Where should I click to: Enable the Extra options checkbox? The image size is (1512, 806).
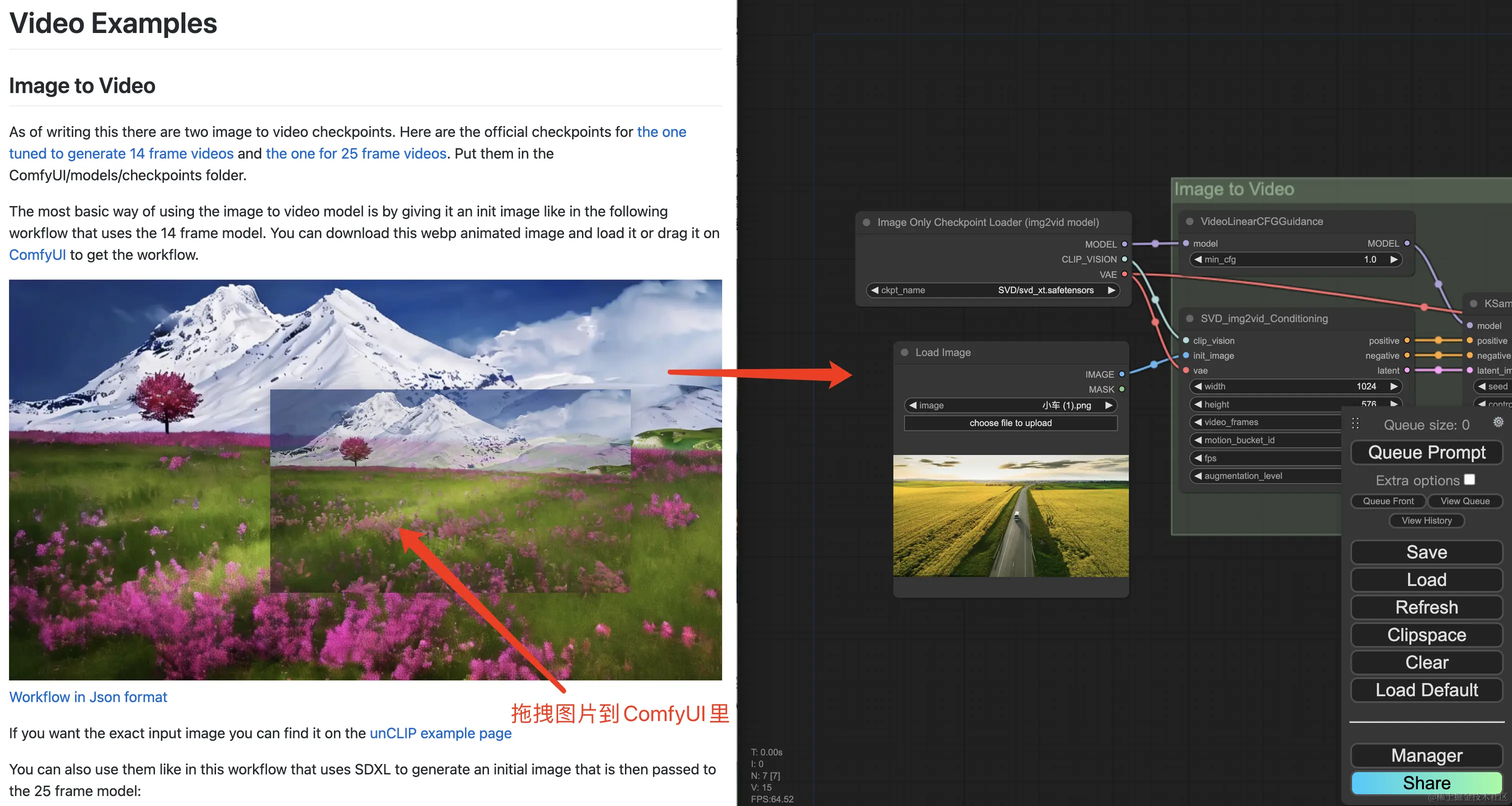pos(1469,479)
